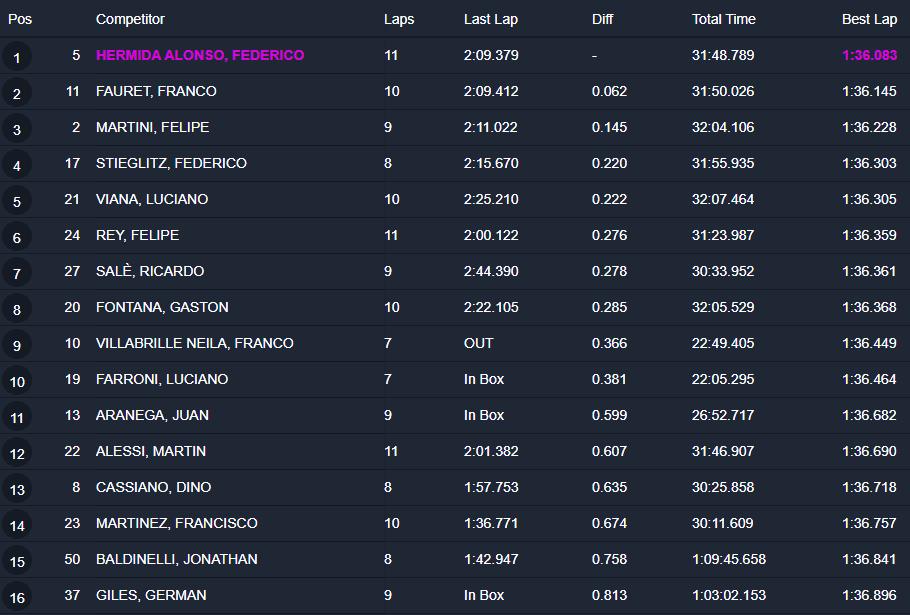Click the Pos column header
The width and height of the screenshot is (910, 615).
[x=20, y=19]
